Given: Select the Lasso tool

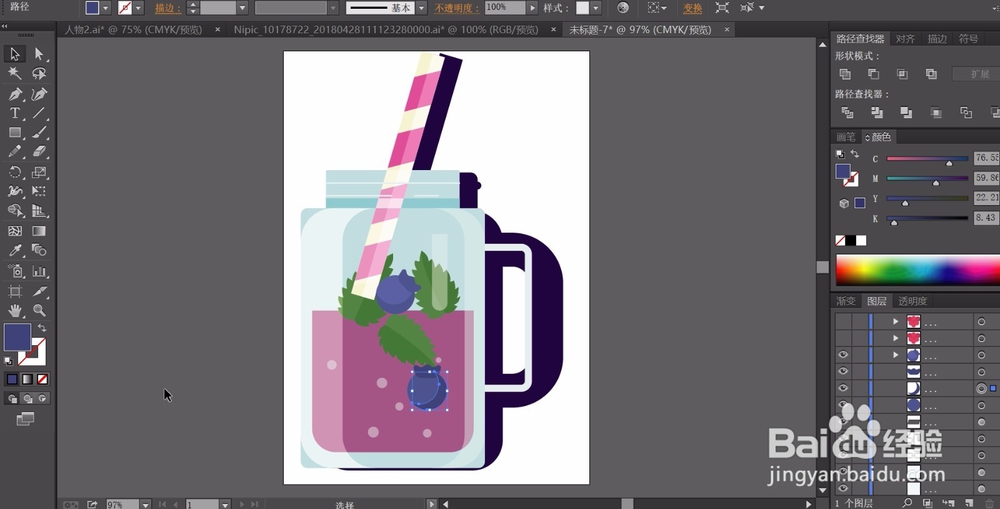Looking at the screenshot, I should point(39,74).
